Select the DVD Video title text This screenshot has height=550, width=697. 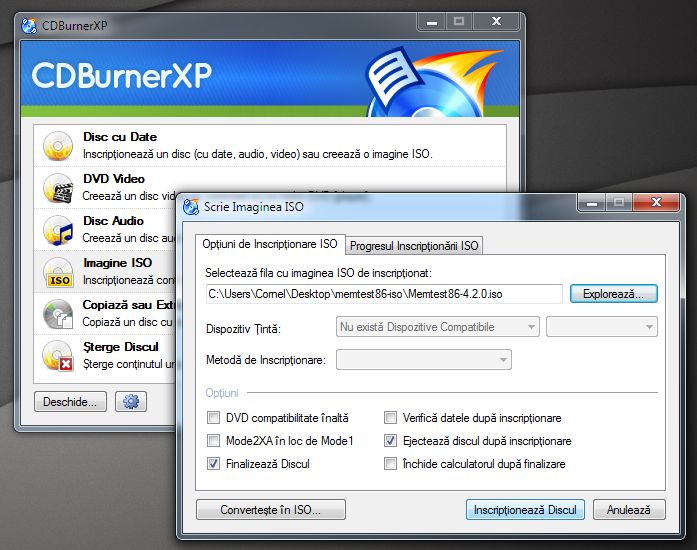(114, 179)
